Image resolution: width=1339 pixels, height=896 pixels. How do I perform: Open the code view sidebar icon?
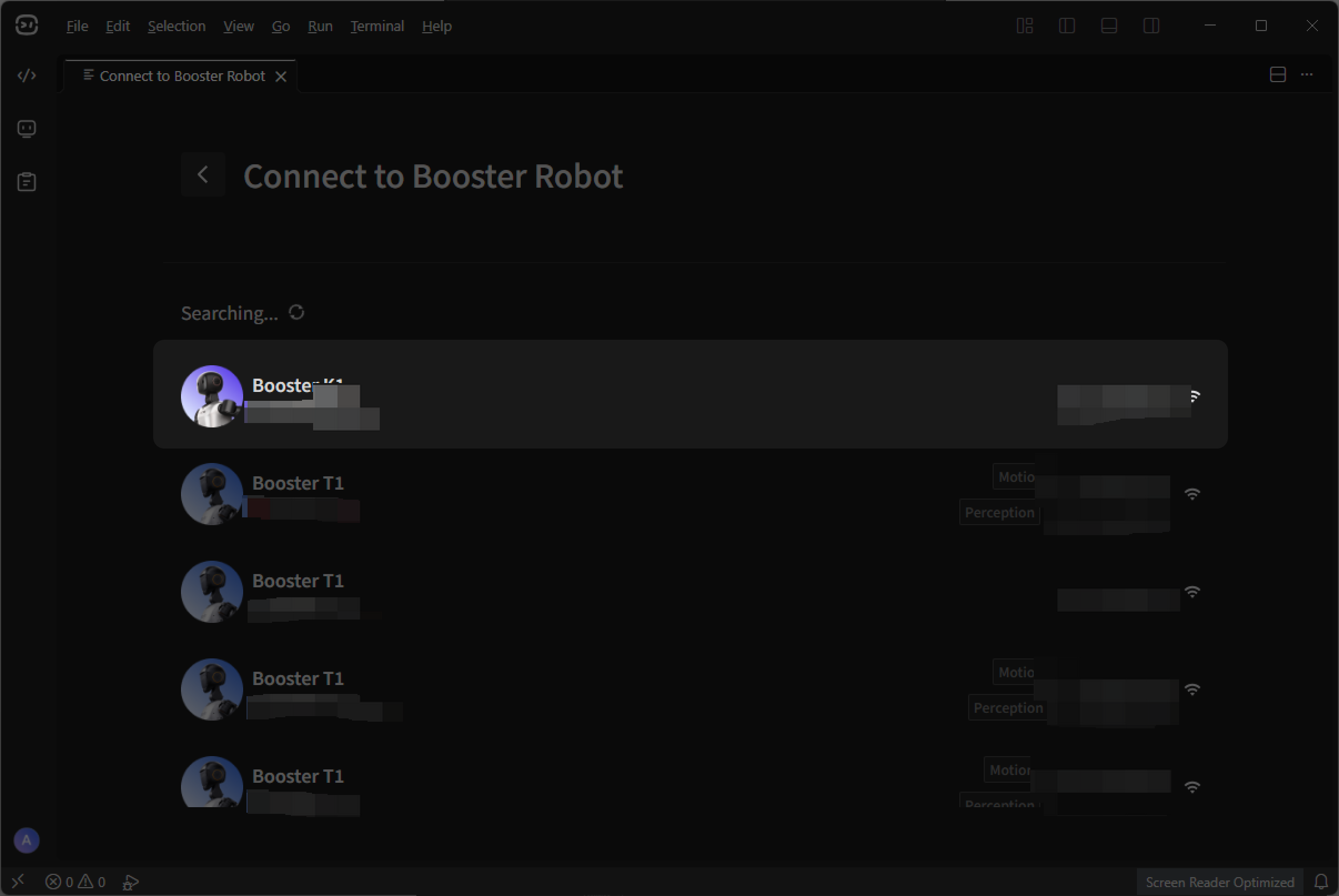27,75
